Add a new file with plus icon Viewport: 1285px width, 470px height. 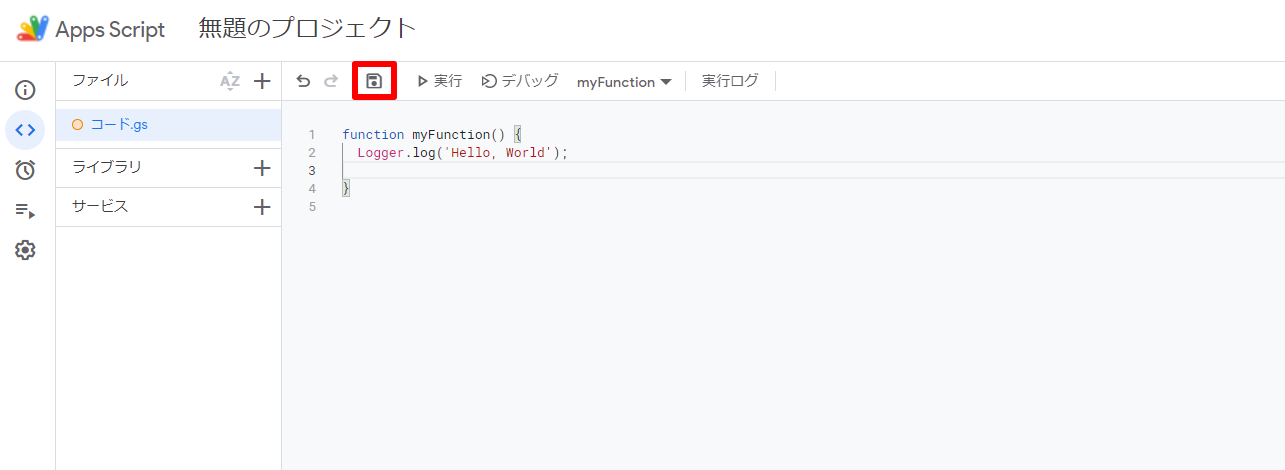click(262, 81)
